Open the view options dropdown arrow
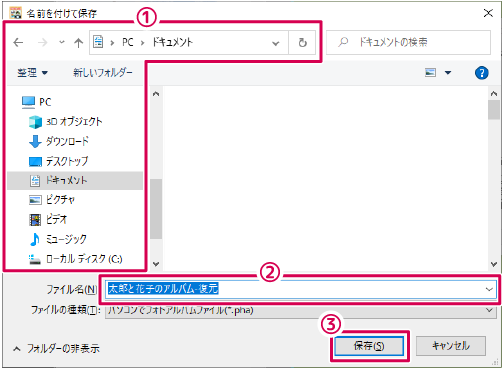 [448, 72]
